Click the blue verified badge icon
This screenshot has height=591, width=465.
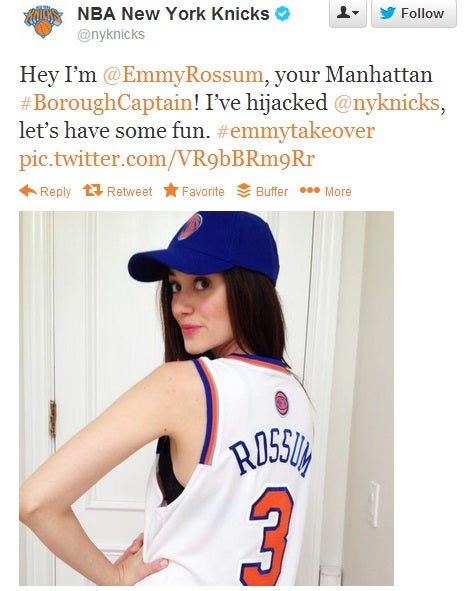click(283, 14)
